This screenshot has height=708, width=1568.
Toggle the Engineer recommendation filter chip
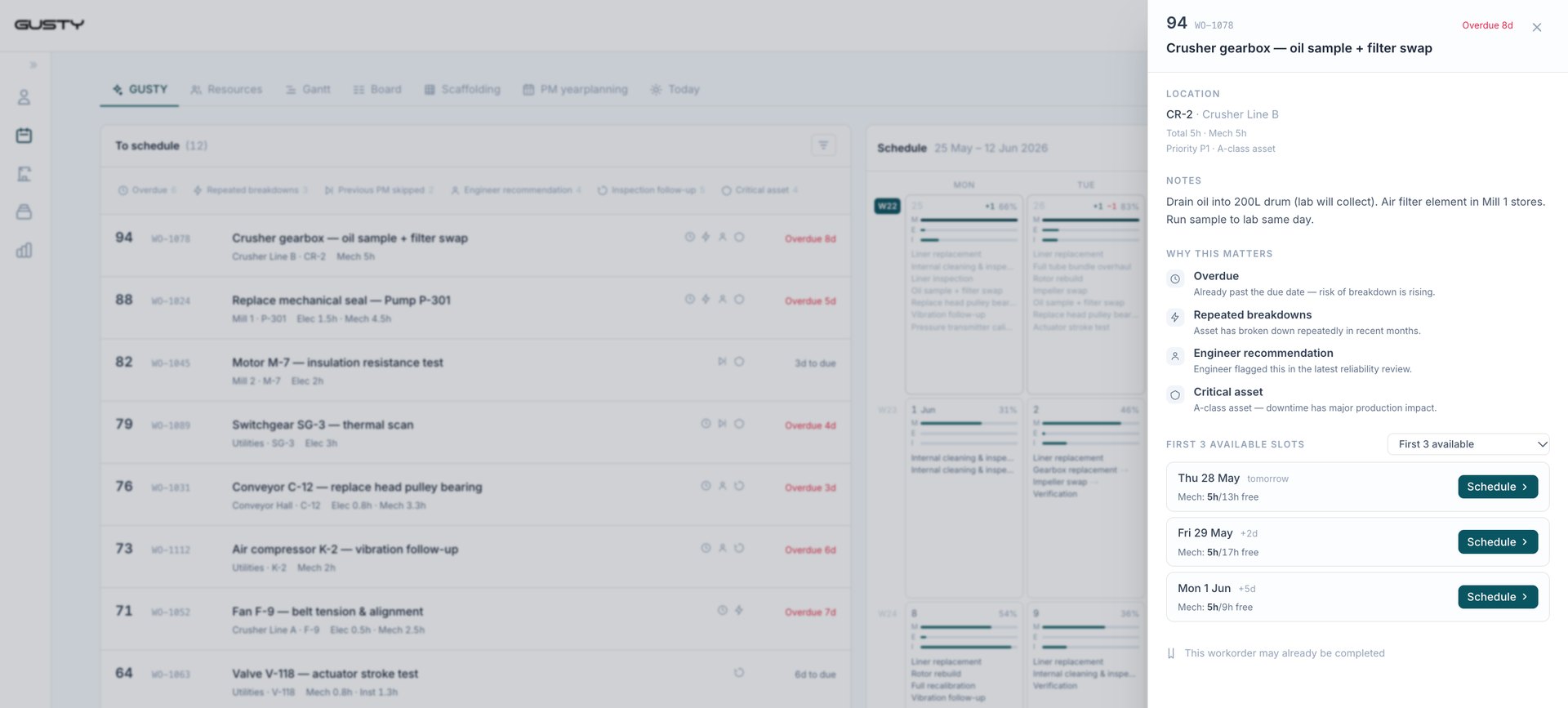click(516, 190)
